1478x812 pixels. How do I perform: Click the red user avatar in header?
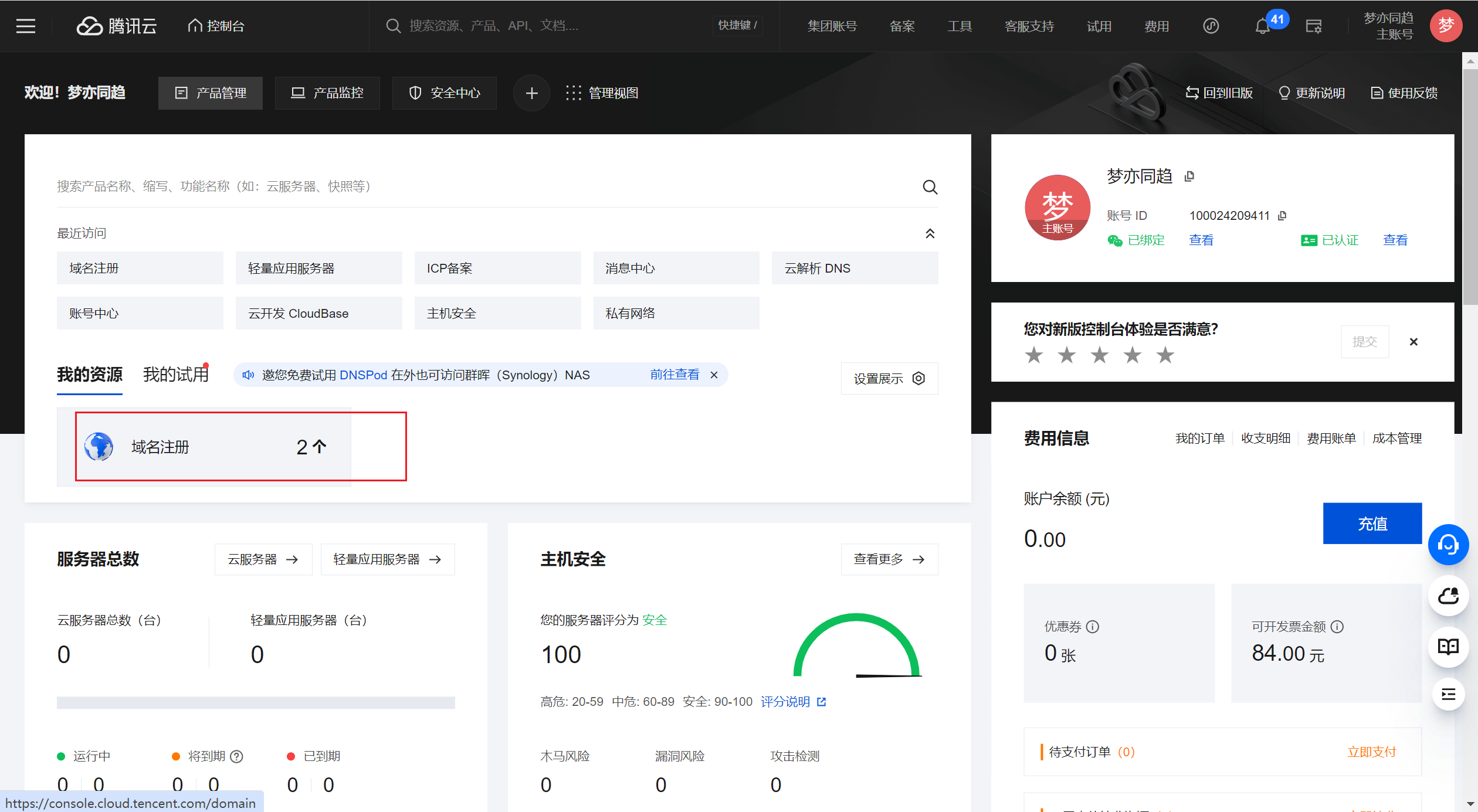click(x=1446, y=26)
